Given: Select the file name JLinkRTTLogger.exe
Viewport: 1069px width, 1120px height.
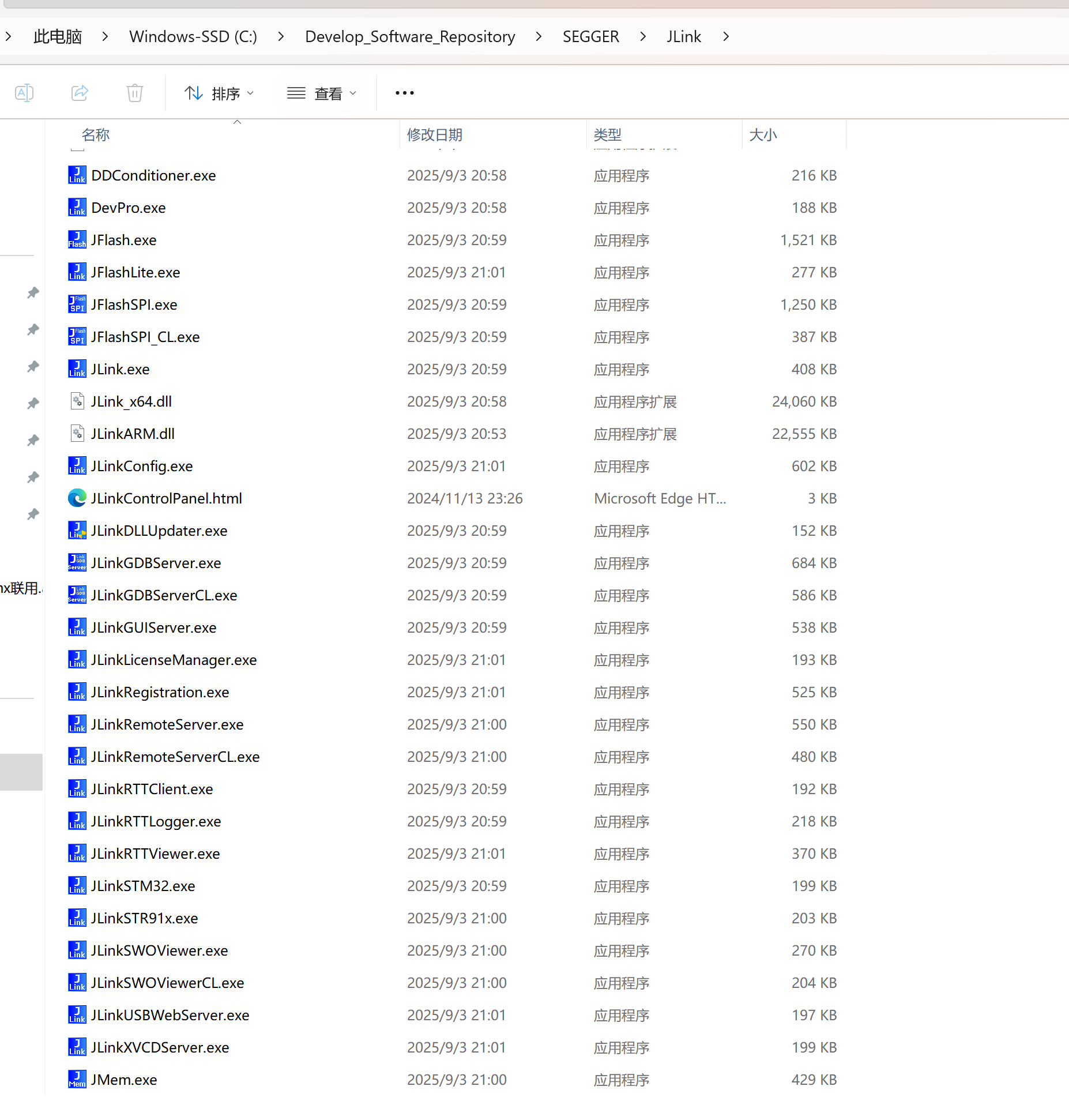Looking at the screenshot, I should tap(156, 821).
